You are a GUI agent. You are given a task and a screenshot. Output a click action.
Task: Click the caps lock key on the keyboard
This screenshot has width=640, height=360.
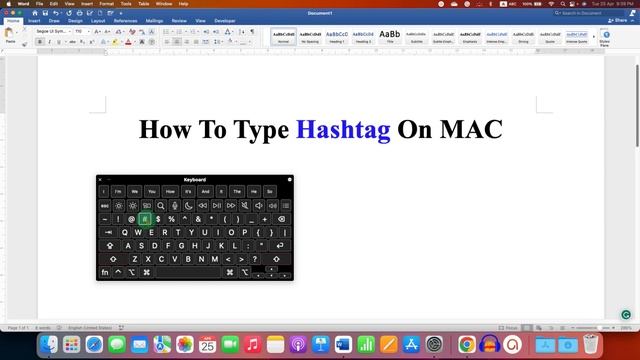pos(110,246)
